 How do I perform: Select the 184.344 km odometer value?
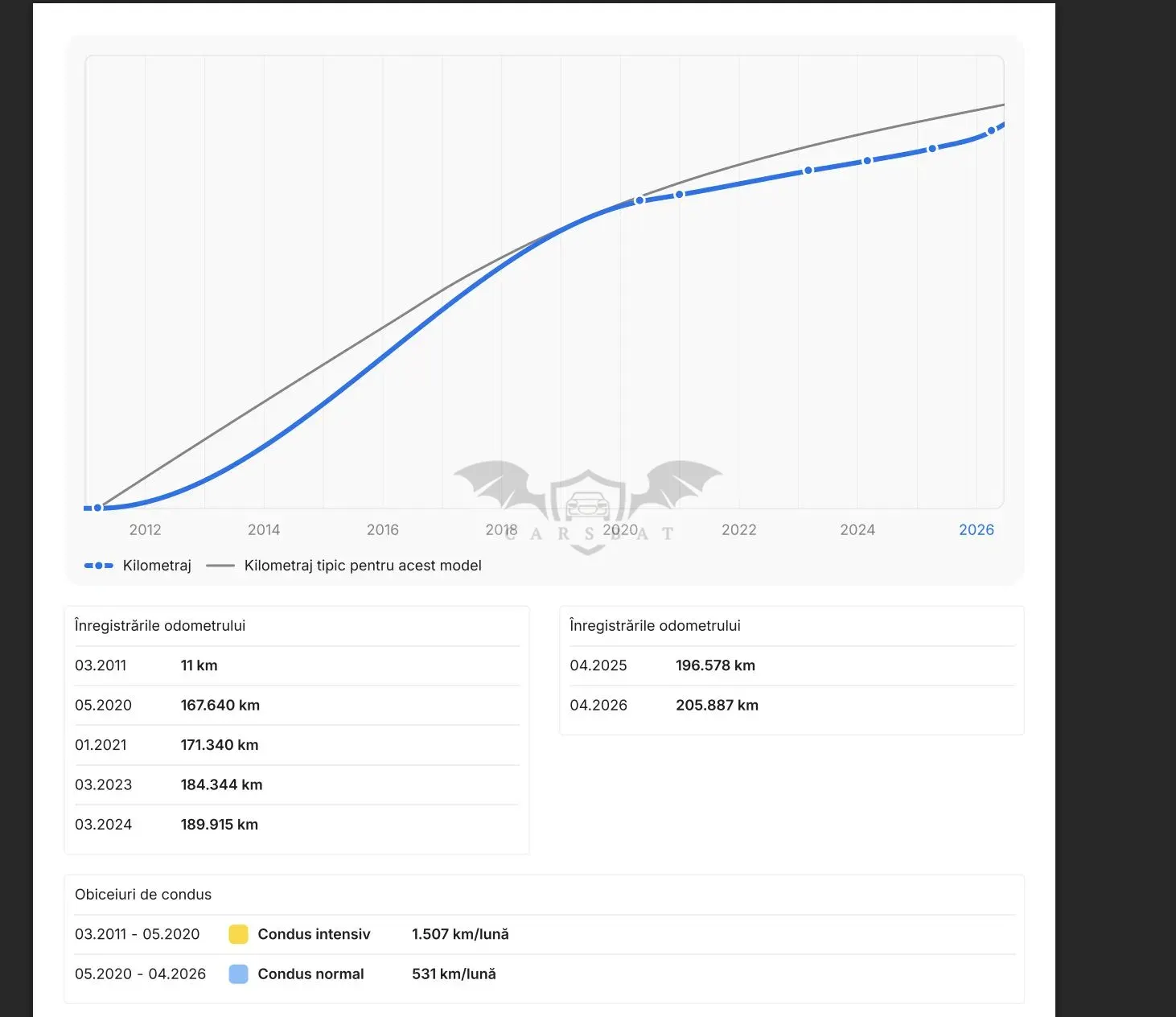(221, 785)
